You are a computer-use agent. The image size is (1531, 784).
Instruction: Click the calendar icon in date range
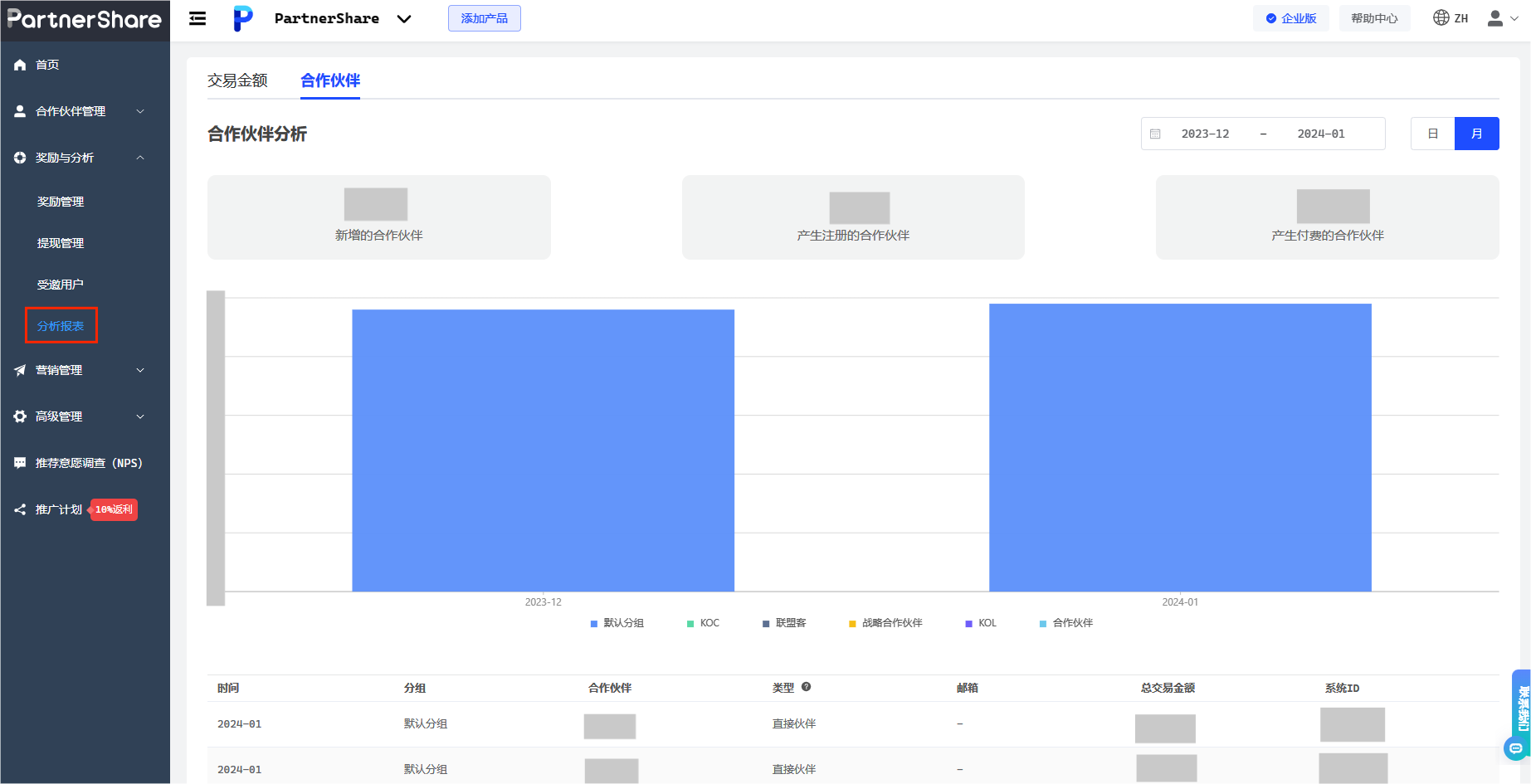[1155, 134]
